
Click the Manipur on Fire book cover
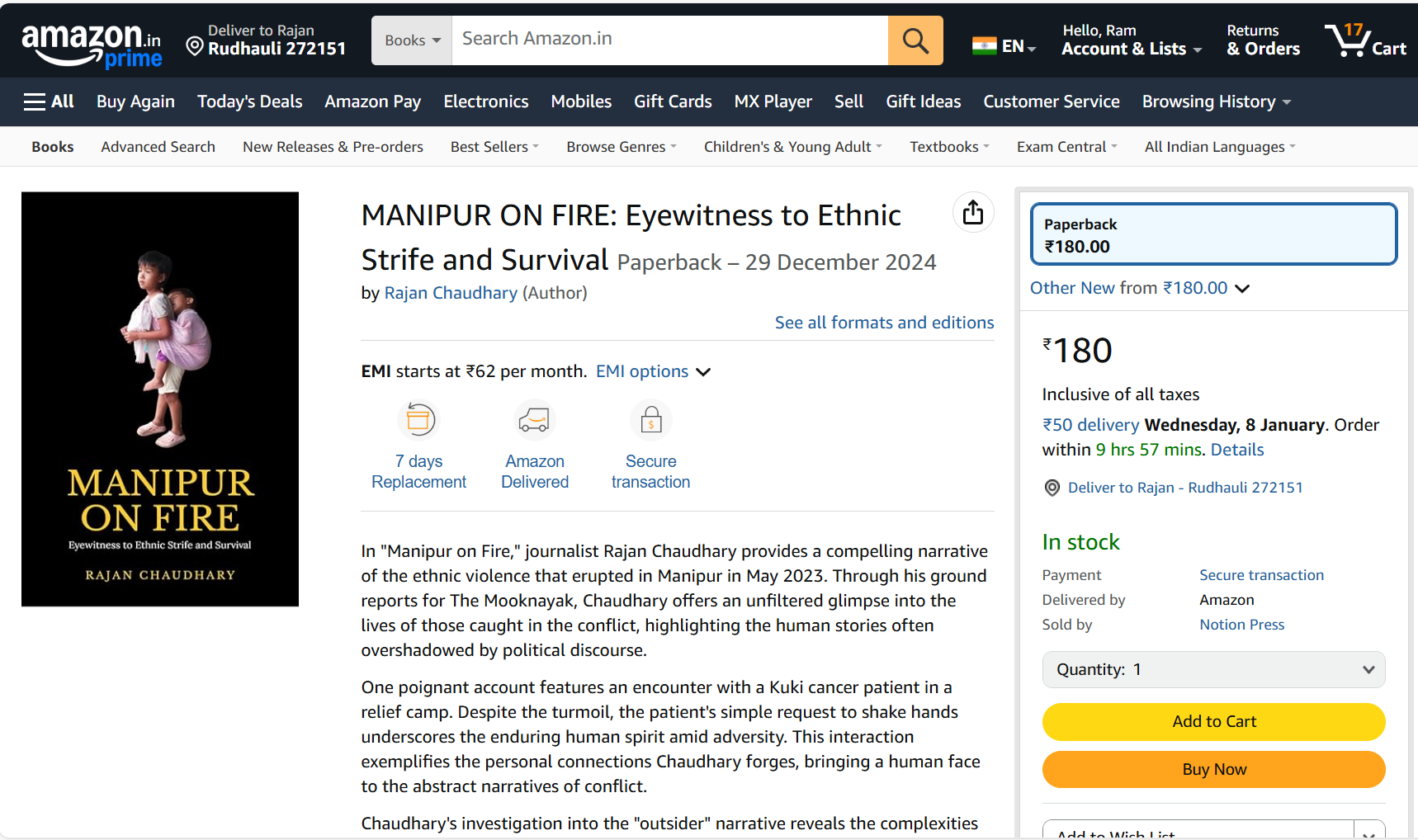pyautogui.click(x=160, y=399)
